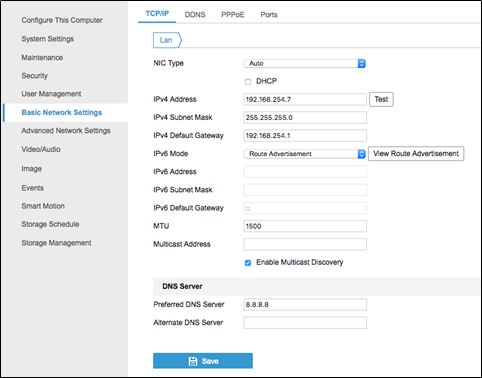
Task: Enable the DHCP checkbox
Action: [x=248, y=82]
